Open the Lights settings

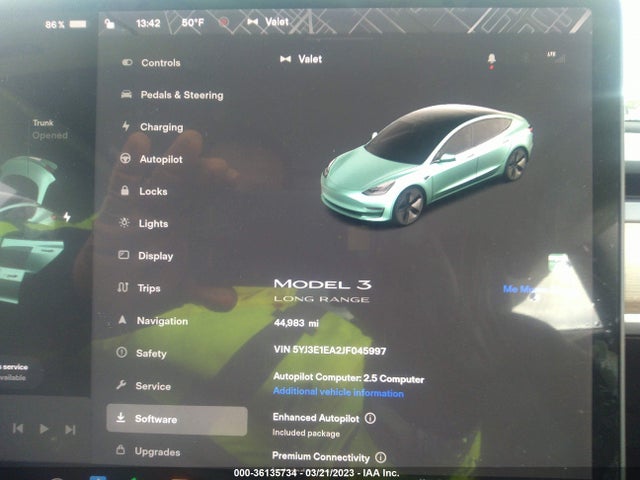[143, 223]
